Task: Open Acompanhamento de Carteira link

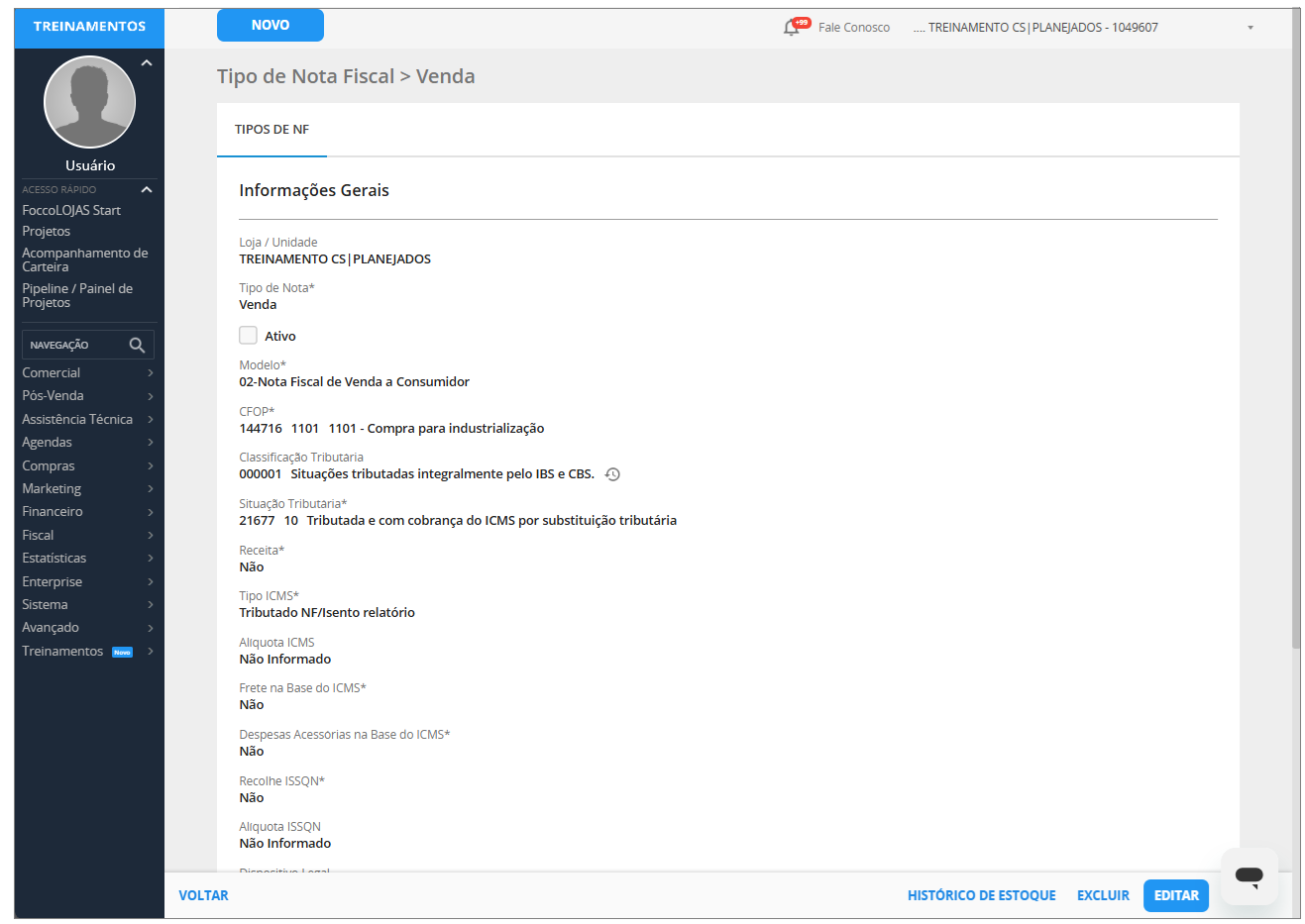Action: click(85, 259)
